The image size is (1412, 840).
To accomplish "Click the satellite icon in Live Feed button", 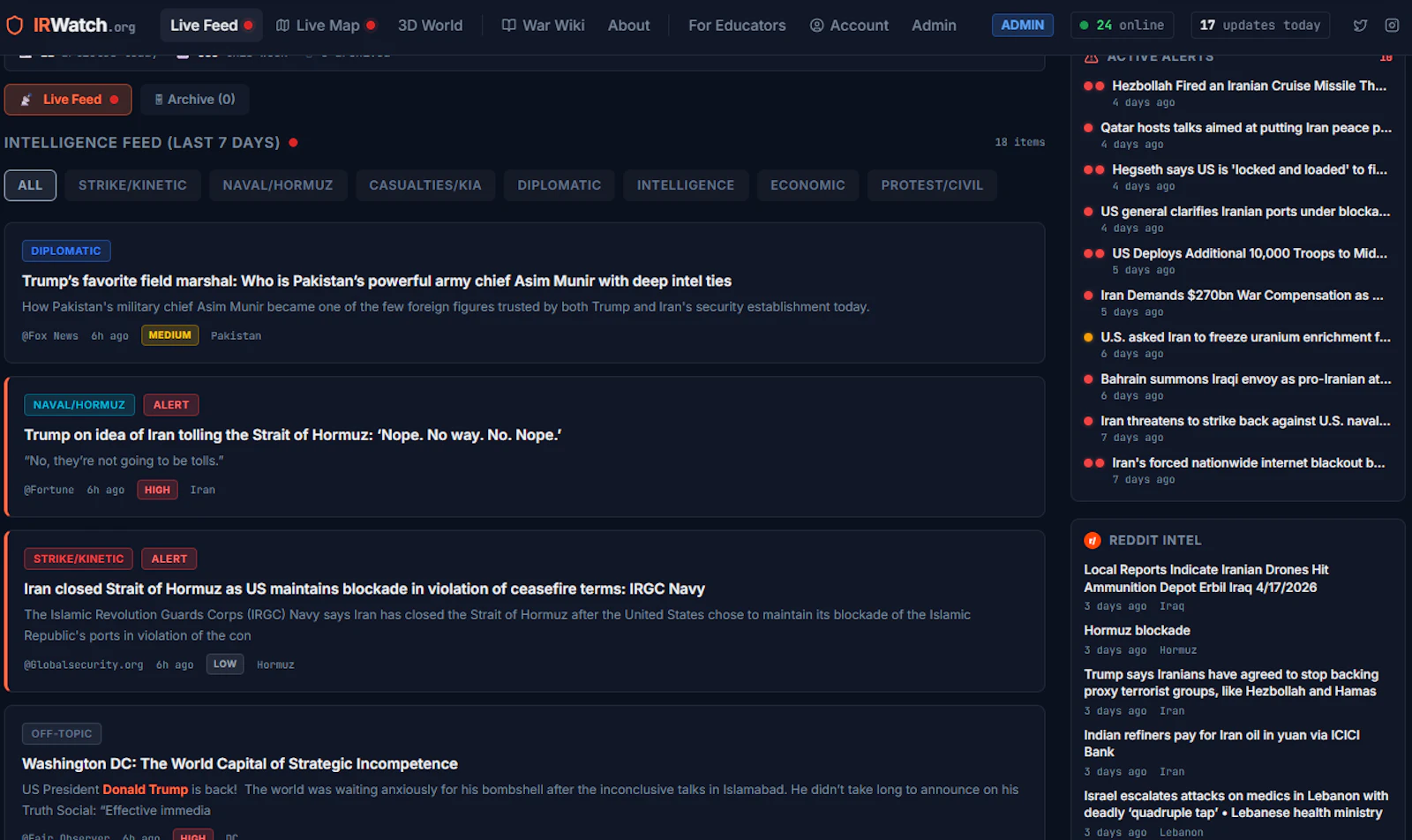I will (x=26, y=100).
